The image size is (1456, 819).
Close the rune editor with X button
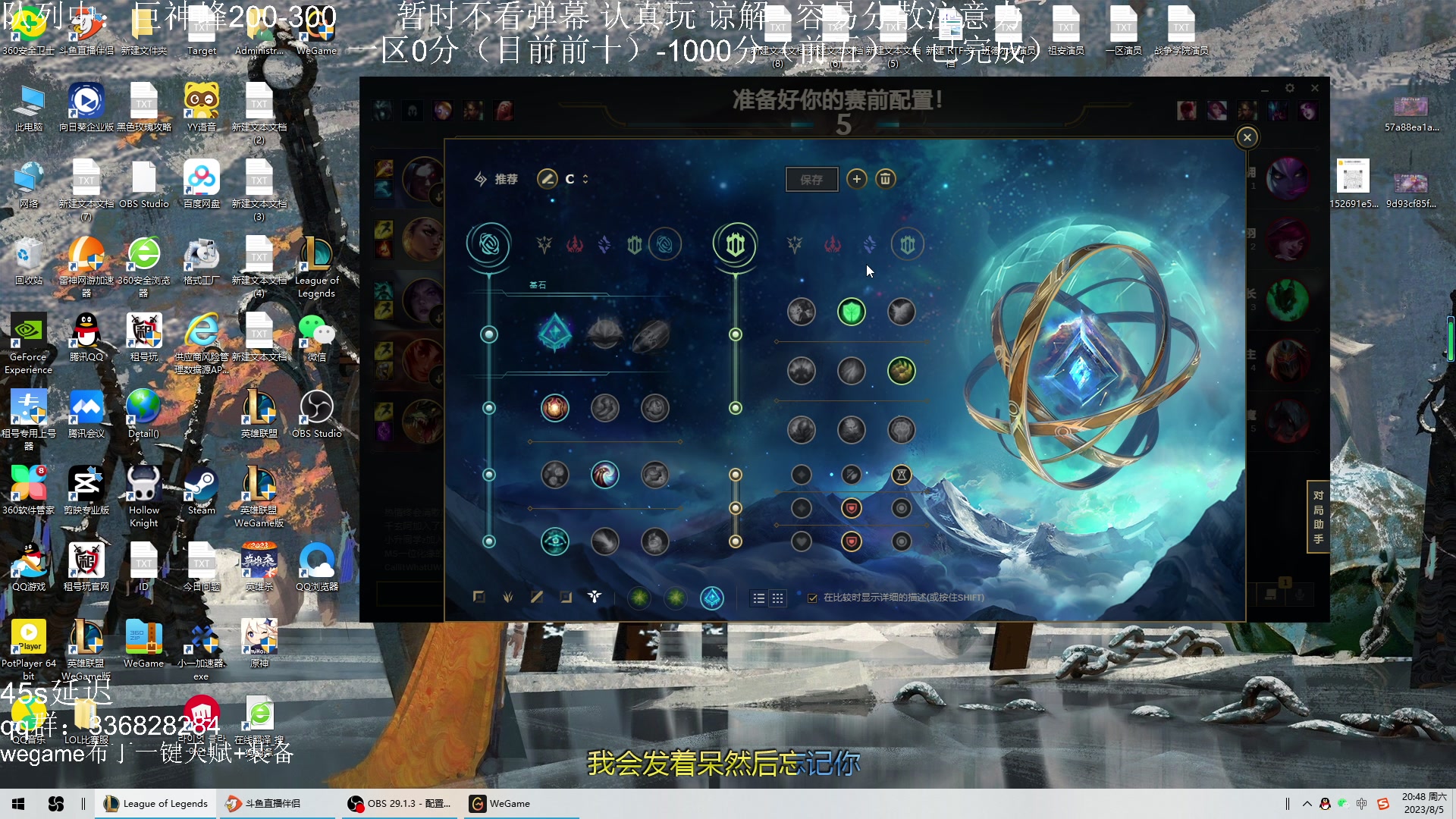tap(1247, 137)
